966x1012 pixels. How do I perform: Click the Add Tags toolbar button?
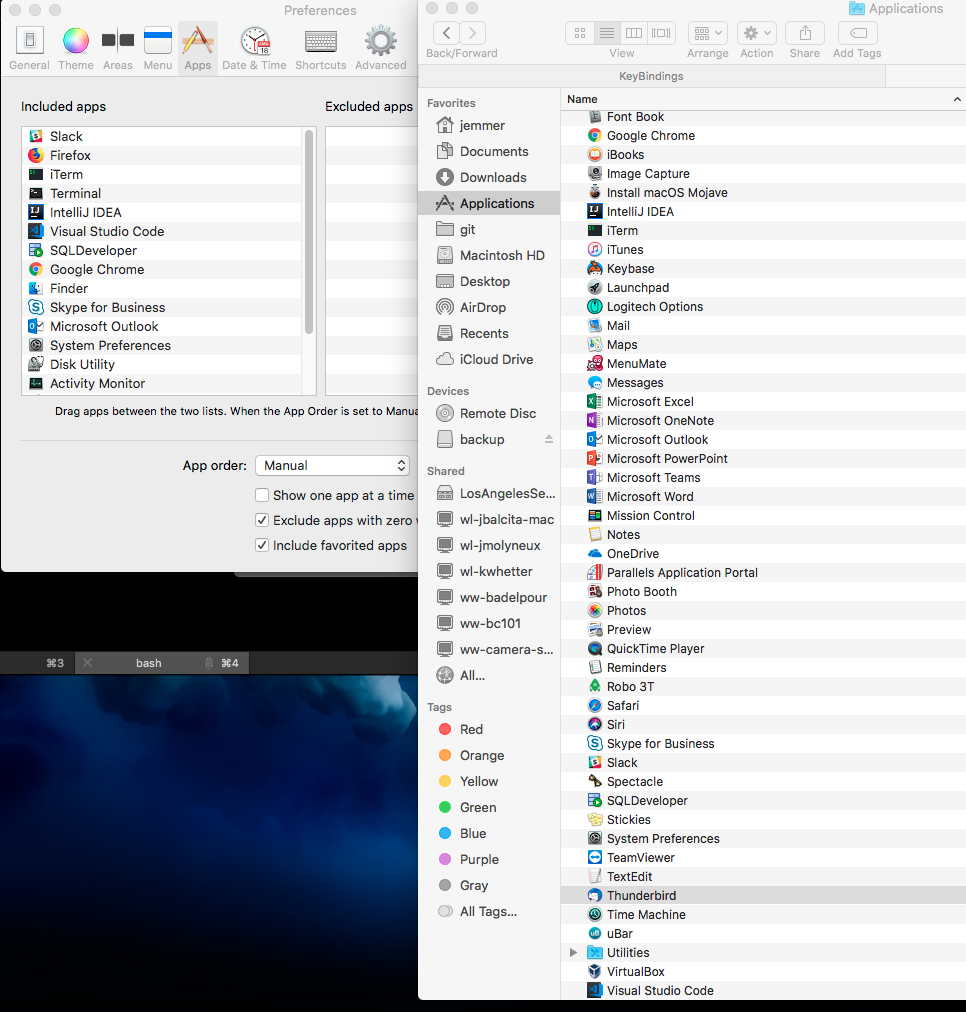click(858, 33)
